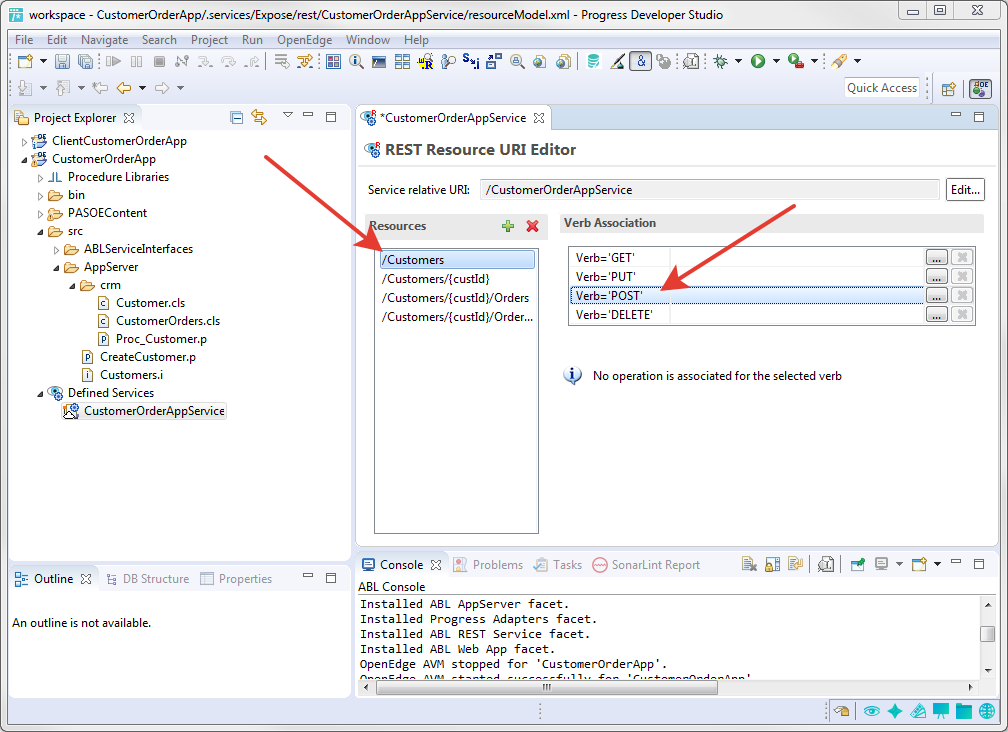Open the OpenEdge menu
The image size is (1008, 732).
pos(304,39)
